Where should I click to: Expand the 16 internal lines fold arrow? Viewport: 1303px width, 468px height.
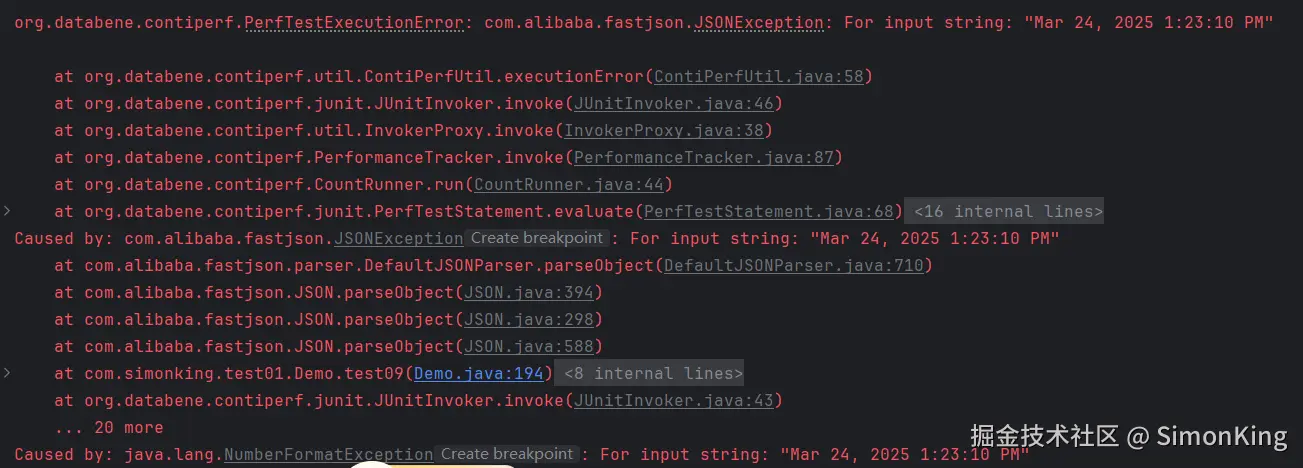(x=8, y=211)
